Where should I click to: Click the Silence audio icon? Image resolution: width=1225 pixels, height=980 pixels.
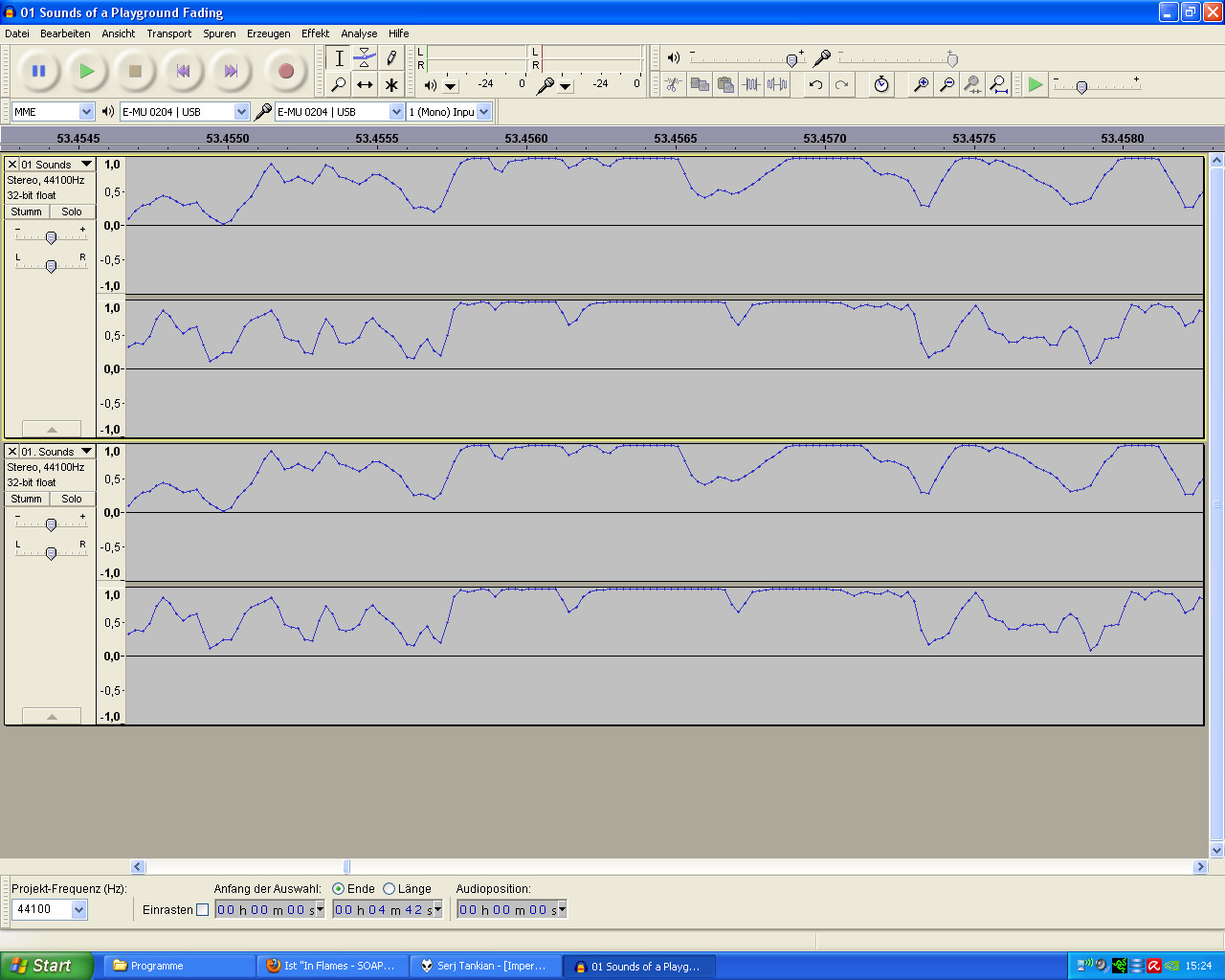(777, 84)
